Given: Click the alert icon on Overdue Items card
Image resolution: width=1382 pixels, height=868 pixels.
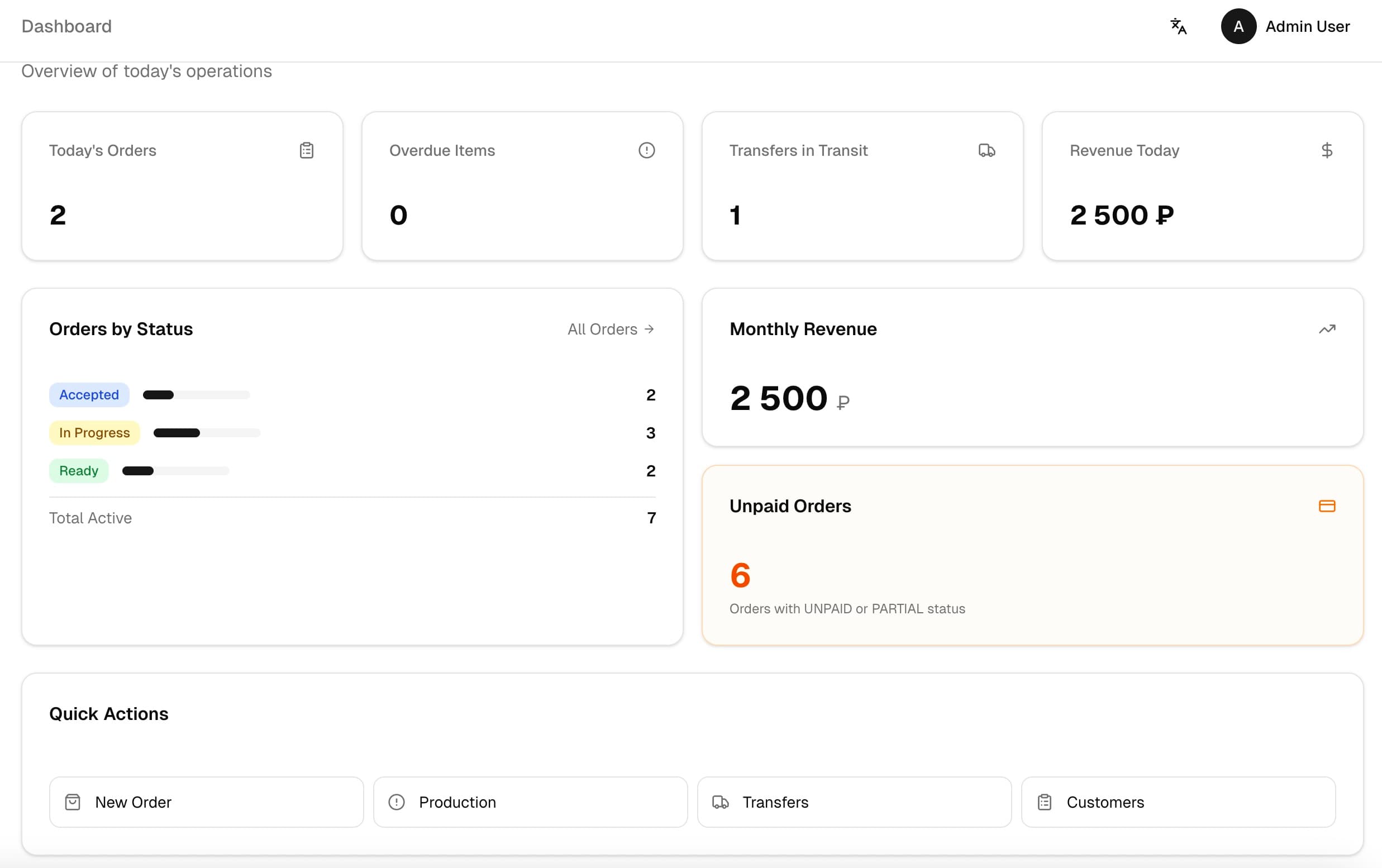Looking at the screenshot, I should coord(646,150).
